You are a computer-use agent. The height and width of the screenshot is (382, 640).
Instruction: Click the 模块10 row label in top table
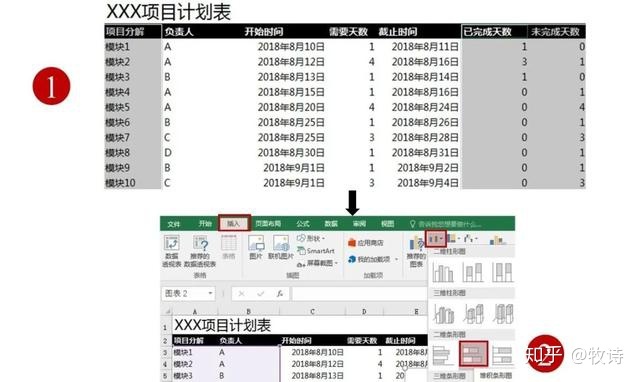coord(120,183)
